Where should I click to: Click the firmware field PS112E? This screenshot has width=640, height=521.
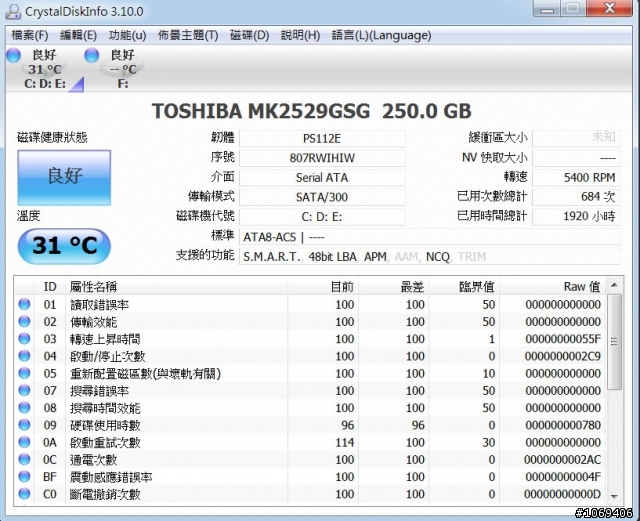coord(322,138)
